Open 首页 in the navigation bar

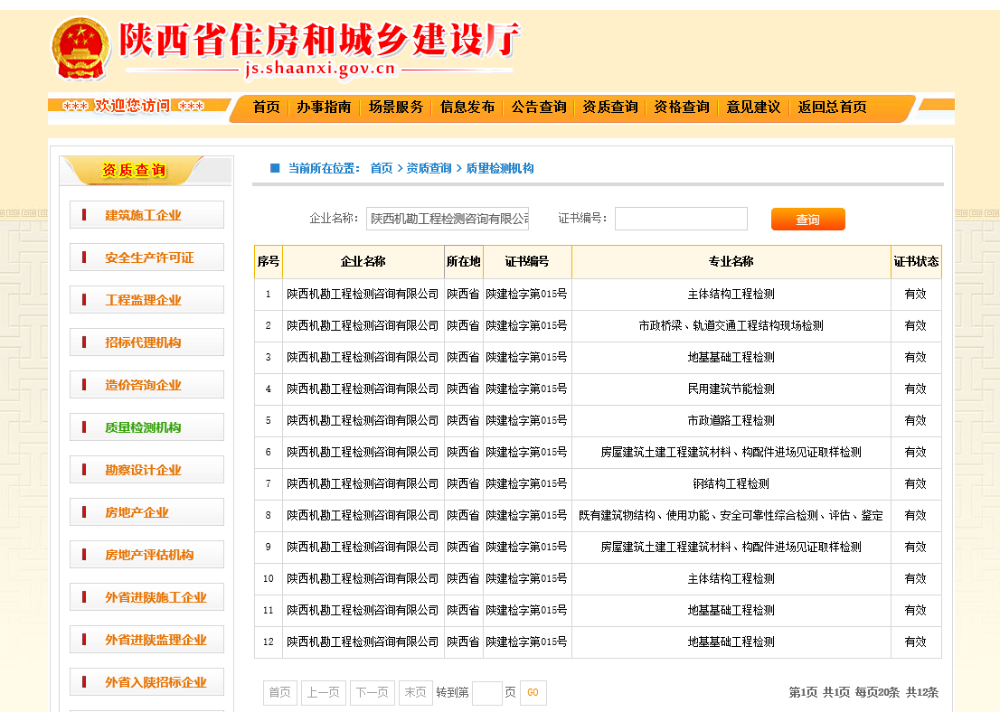tap(266, 107)
